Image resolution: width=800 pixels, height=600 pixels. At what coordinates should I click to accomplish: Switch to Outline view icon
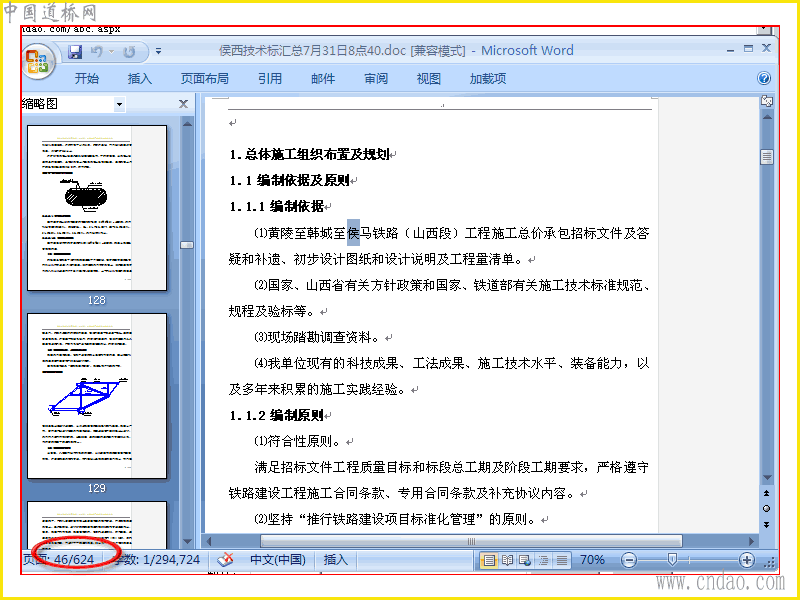click(x=543, y=560)
